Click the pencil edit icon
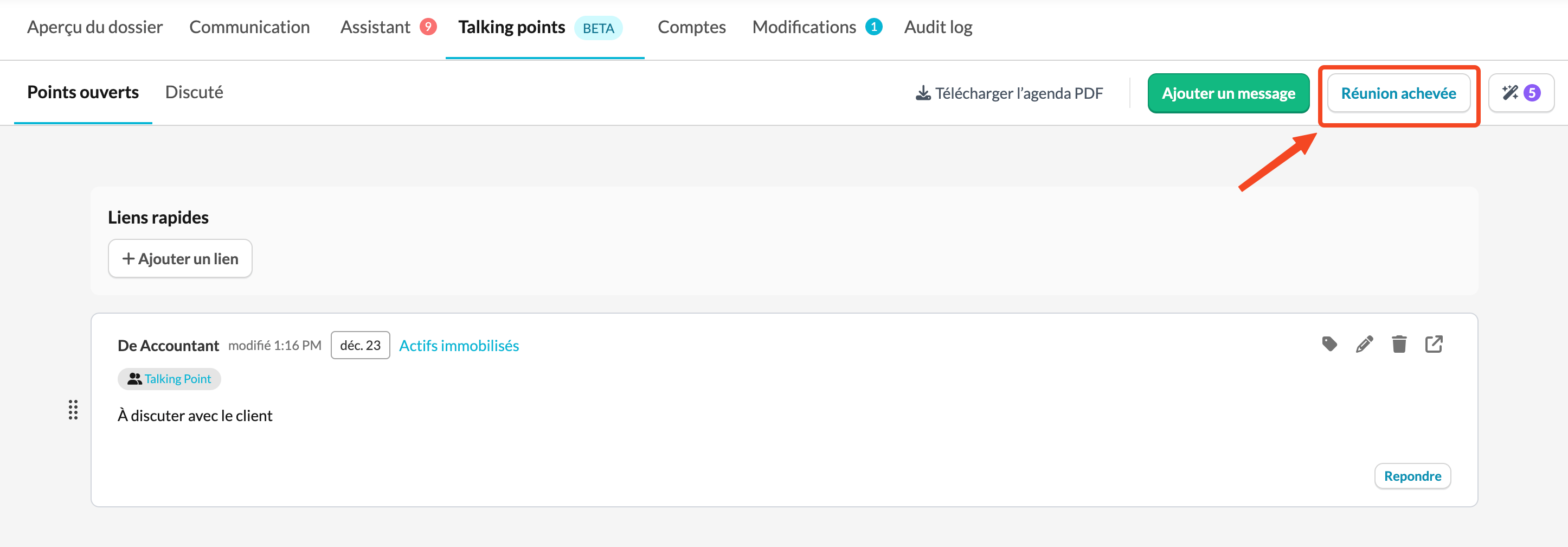1568x547 pixels. pyautogui.click(x=1364, y=344)
